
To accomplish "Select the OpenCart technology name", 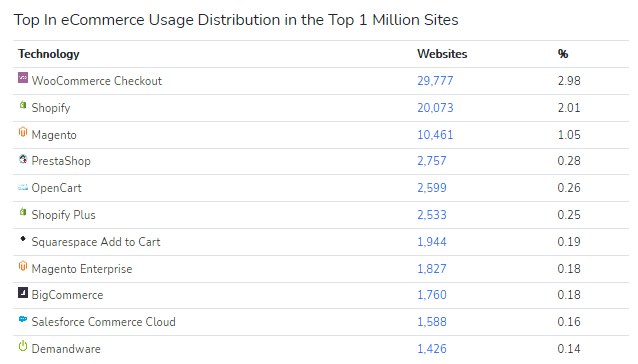I will point(57,188).
